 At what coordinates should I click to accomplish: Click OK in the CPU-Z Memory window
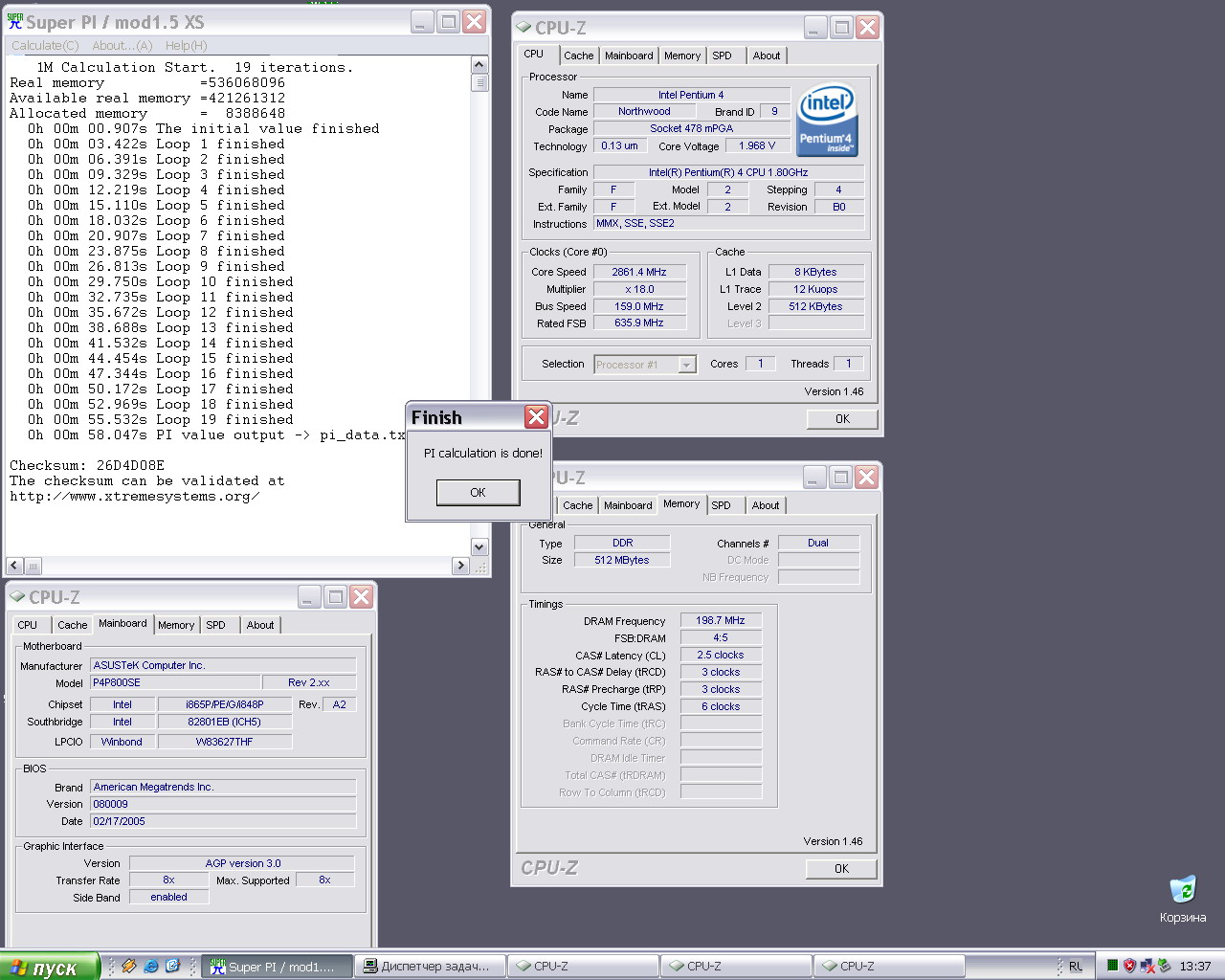pos(841,868)
